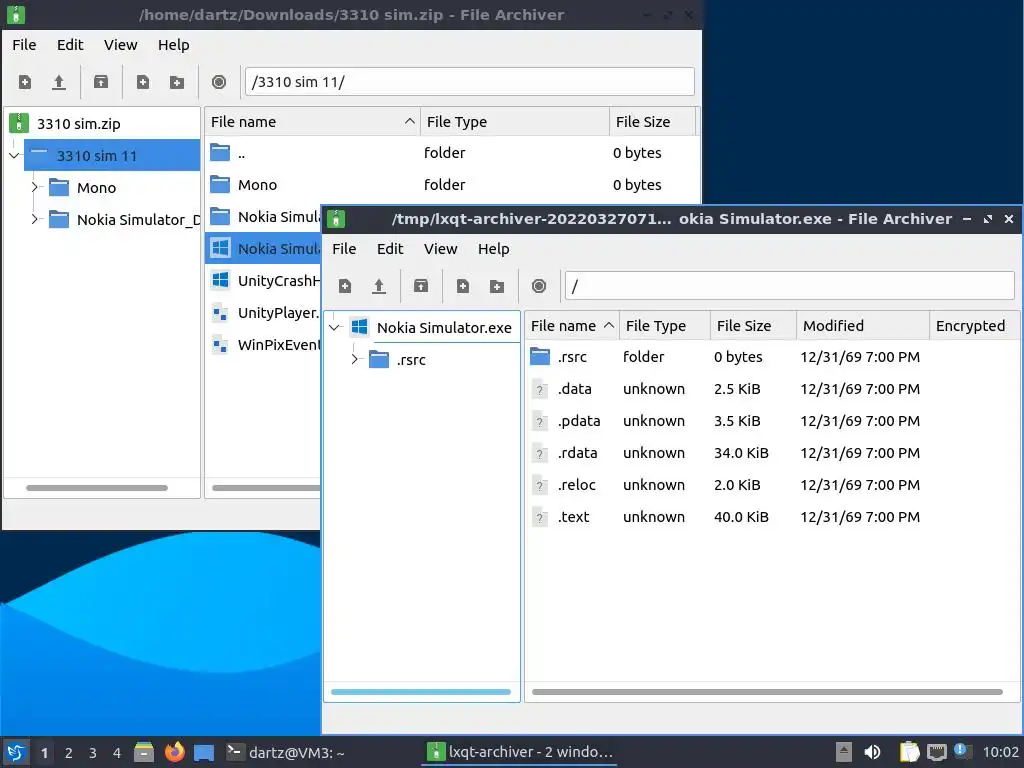Switch to workspace 2
This screenshot has height=768, width=1024.
tap(69, 753)
